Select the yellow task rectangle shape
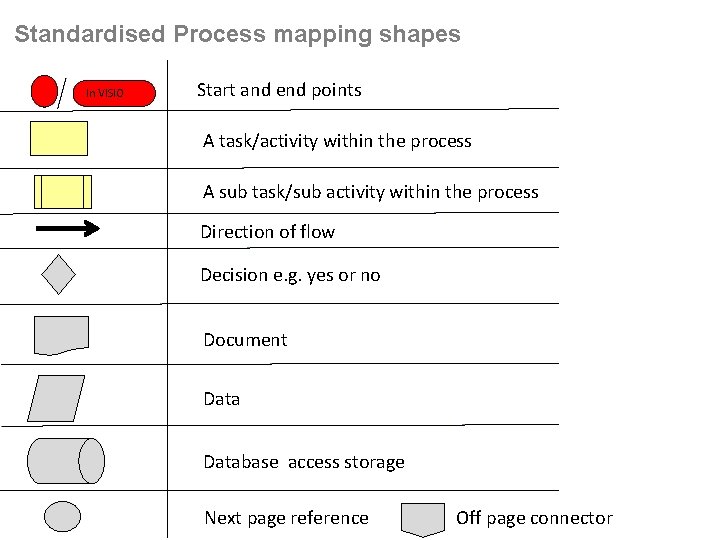The image size is (720, 540). click(59, 138)
